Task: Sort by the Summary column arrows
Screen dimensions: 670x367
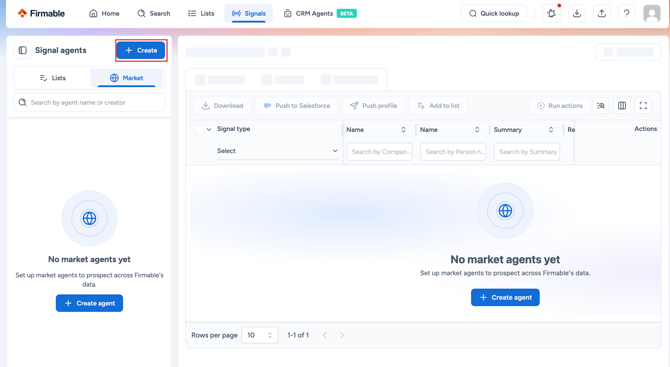Action: tap(551, 129)
